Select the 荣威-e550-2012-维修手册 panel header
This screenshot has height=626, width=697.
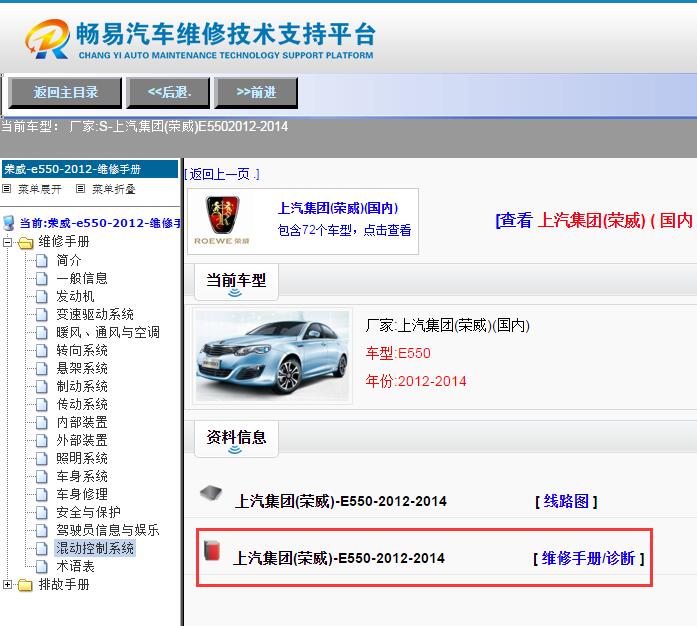coord(90,169)
